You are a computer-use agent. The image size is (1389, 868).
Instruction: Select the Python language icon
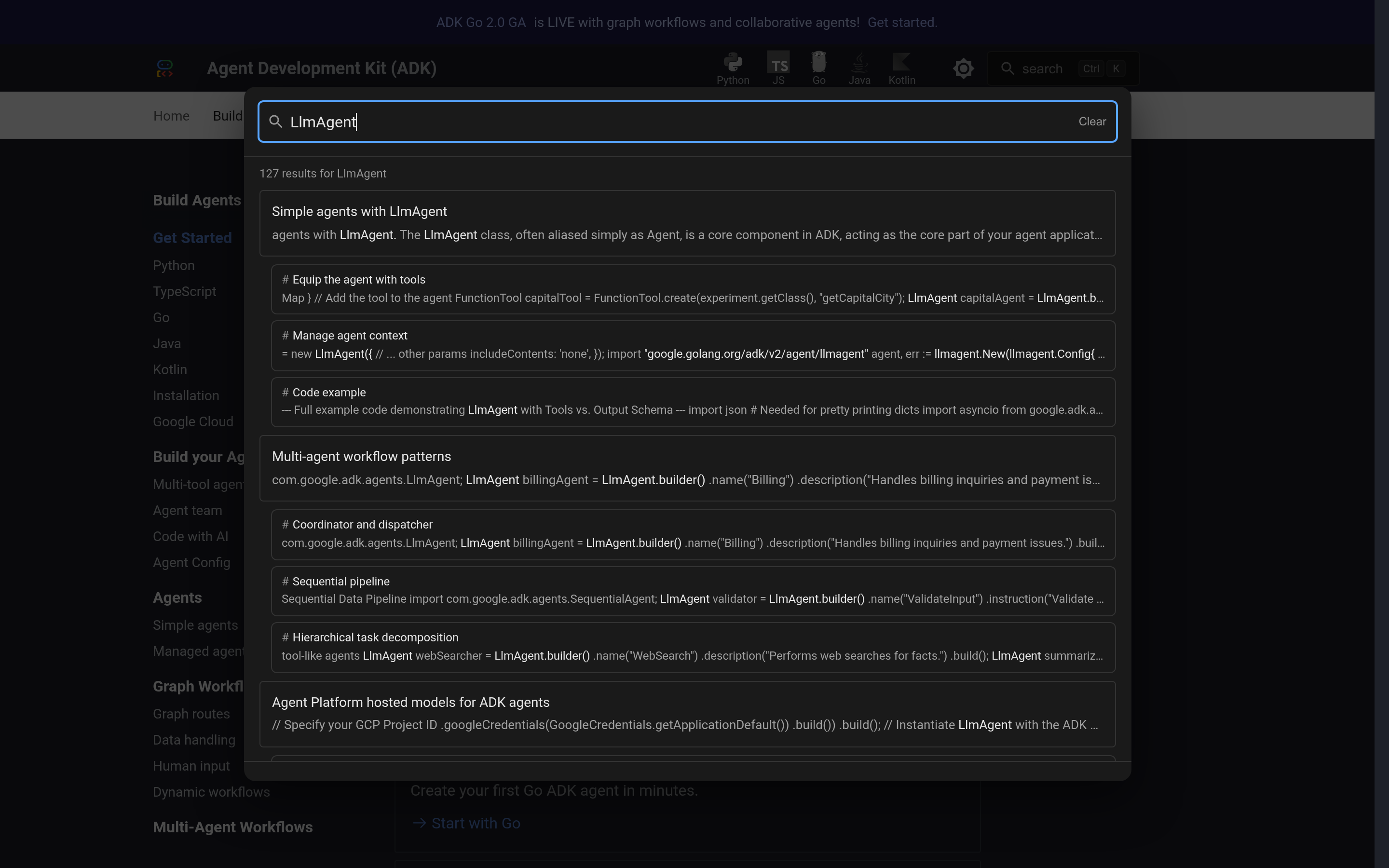click(x=733, y=68)
